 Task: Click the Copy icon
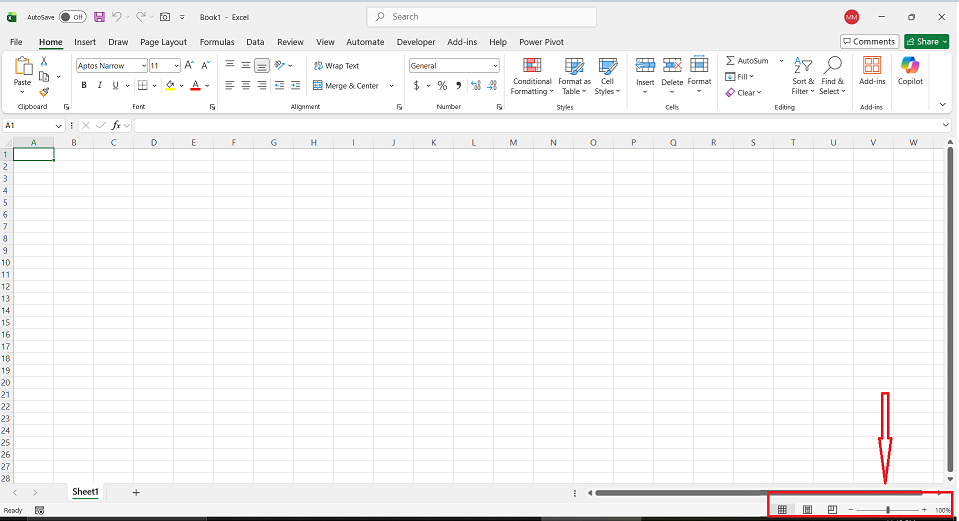[x=44, y=76]
